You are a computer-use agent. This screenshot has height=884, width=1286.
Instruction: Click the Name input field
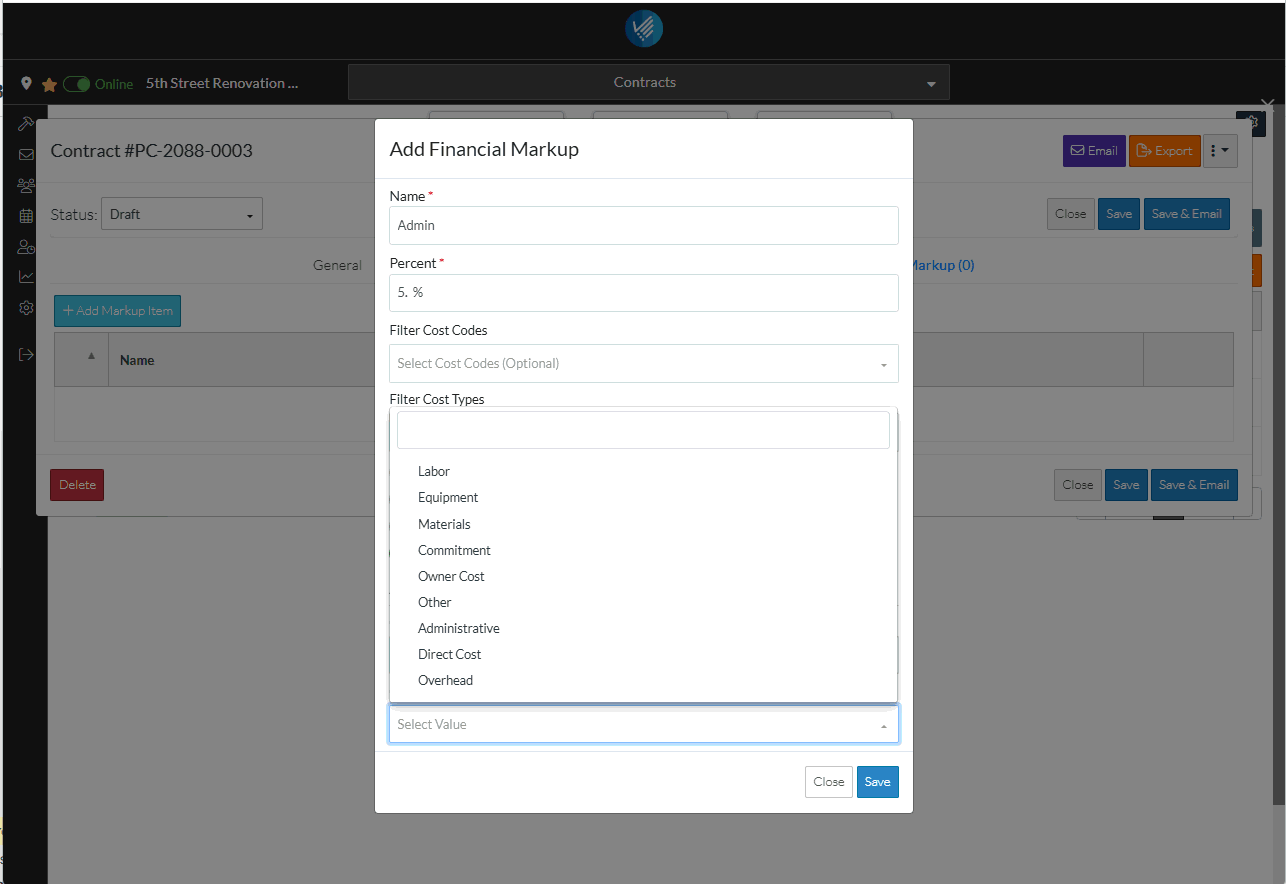[x=643, y=225]
